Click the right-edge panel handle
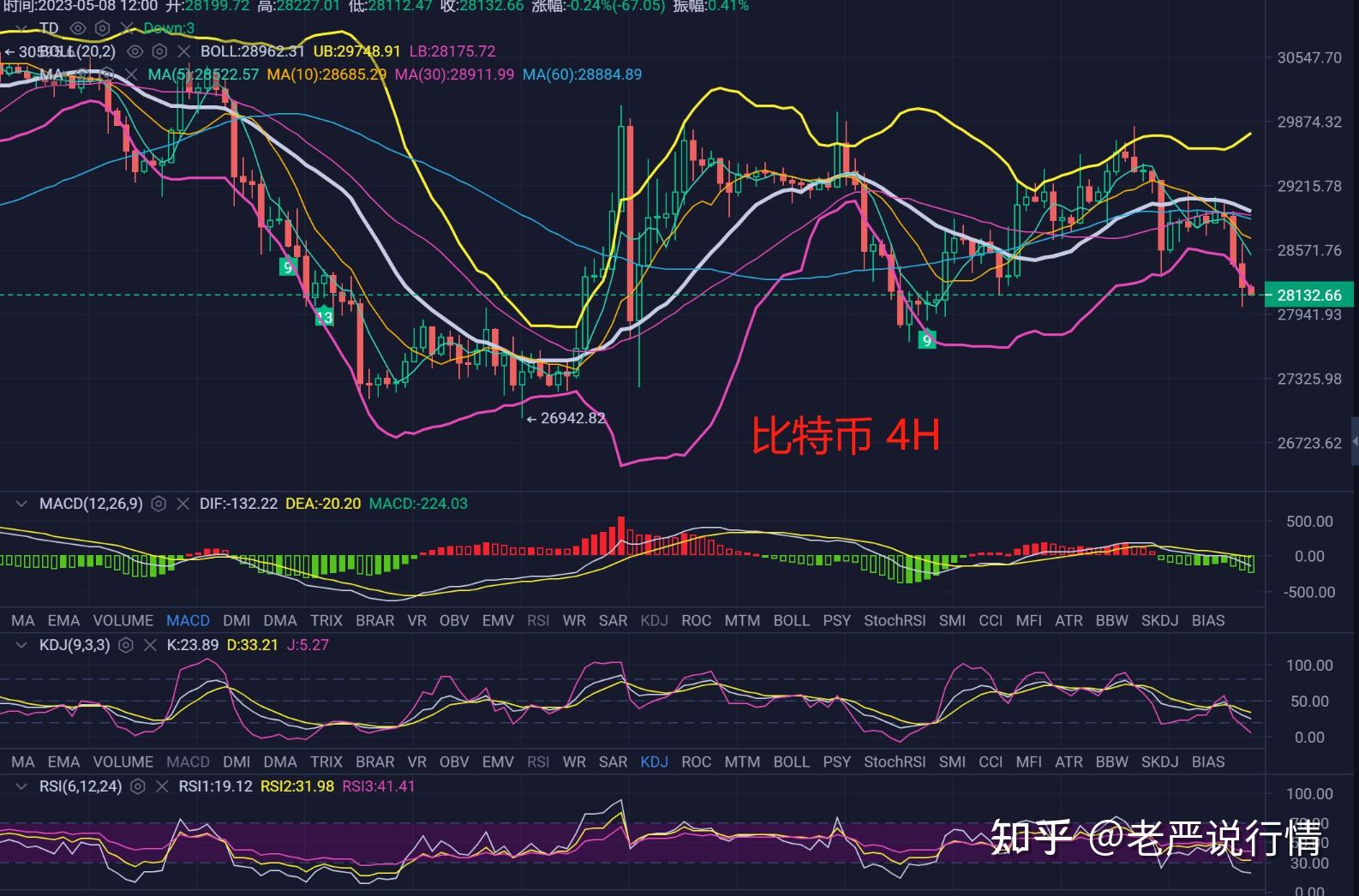The image size is (1359, 896). tap(1355, 442)
